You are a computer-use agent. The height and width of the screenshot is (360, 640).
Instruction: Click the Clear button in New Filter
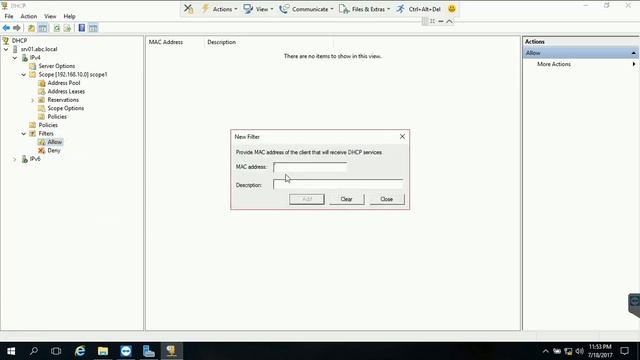point(347,199)
